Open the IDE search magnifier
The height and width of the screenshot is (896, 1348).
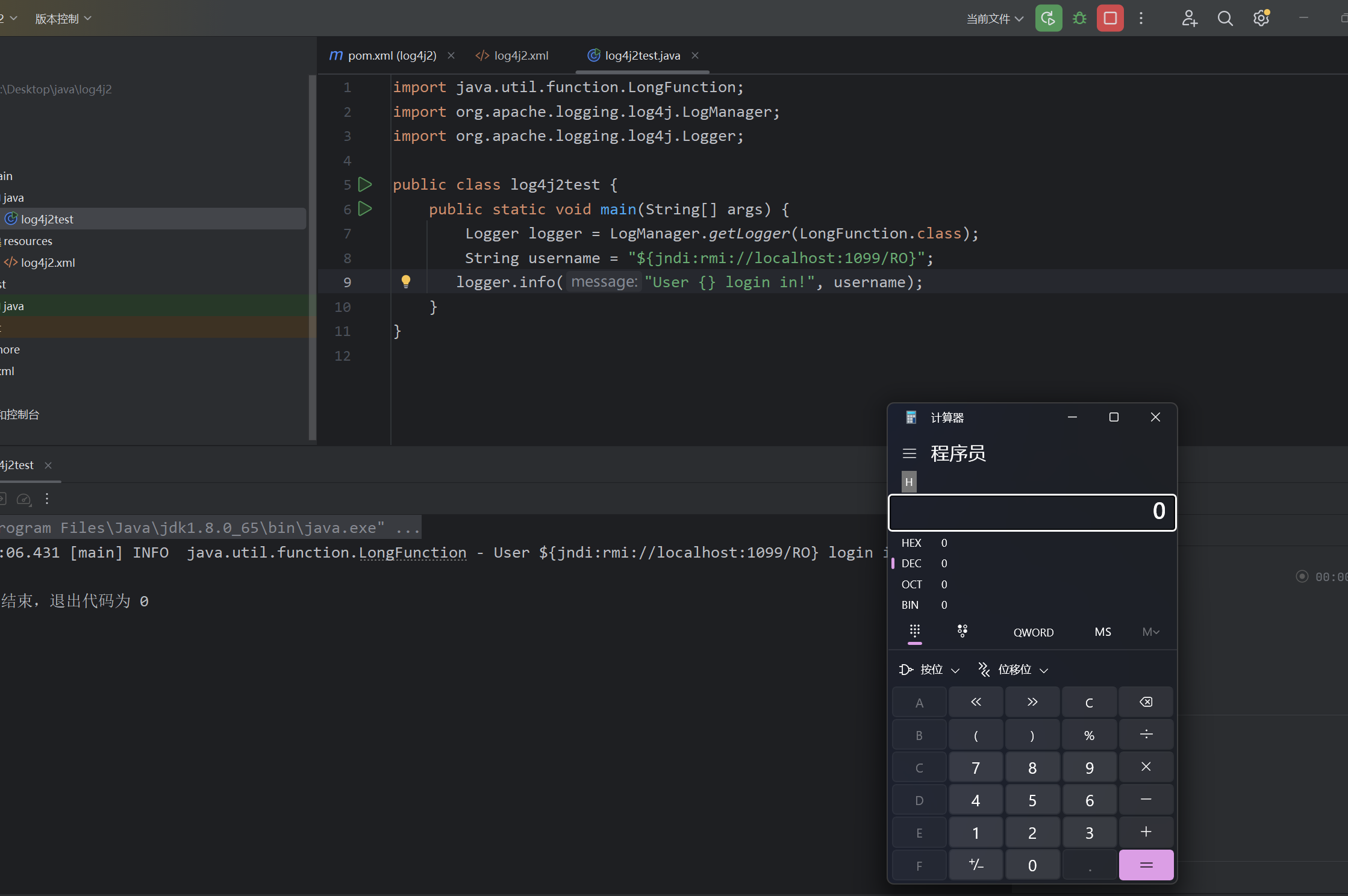point(1225,19)
